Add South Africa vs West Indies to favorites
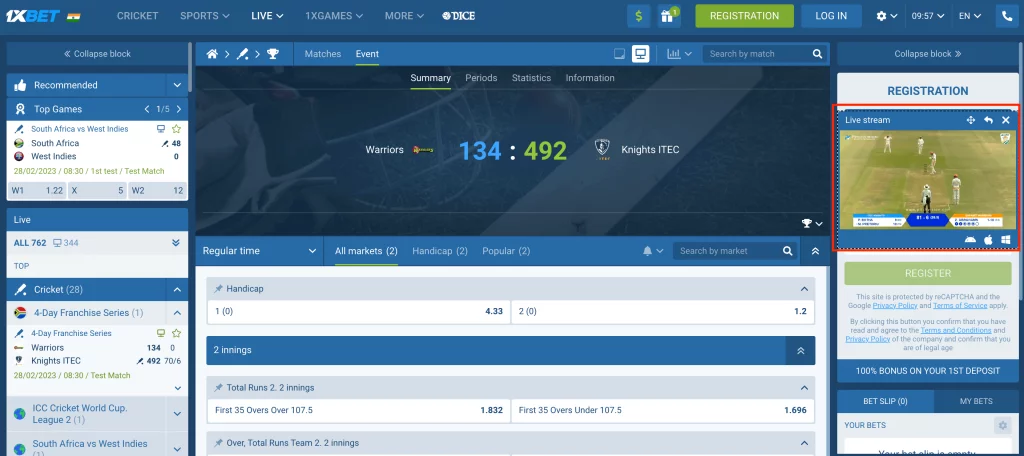1024x456 pixels. [x=176, y=129]
